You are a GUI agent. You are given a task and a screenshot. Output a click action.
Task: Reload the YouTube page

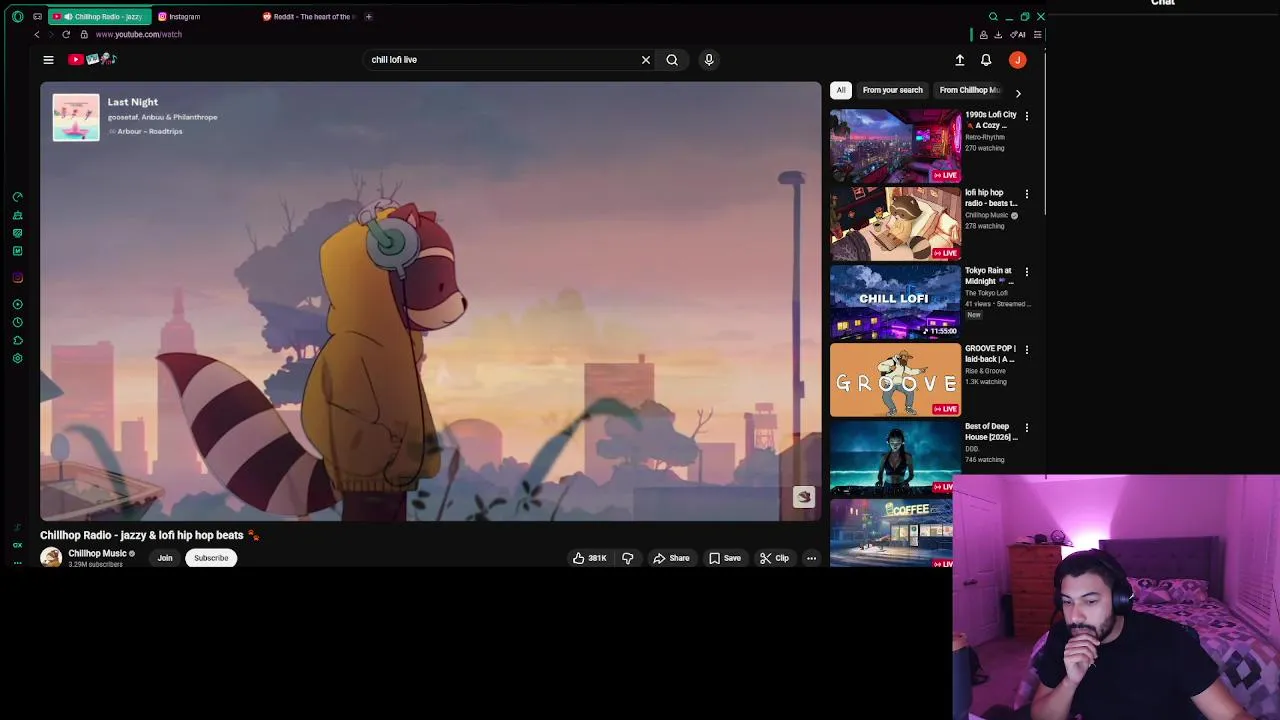66,34
